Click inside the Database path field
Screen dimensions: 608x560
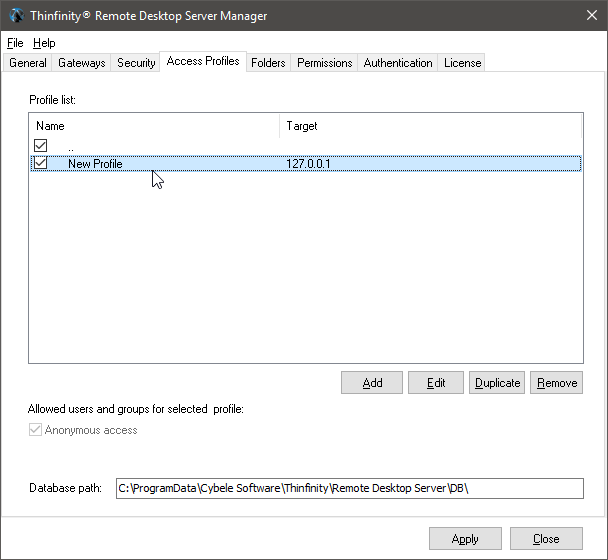[350, 488]
